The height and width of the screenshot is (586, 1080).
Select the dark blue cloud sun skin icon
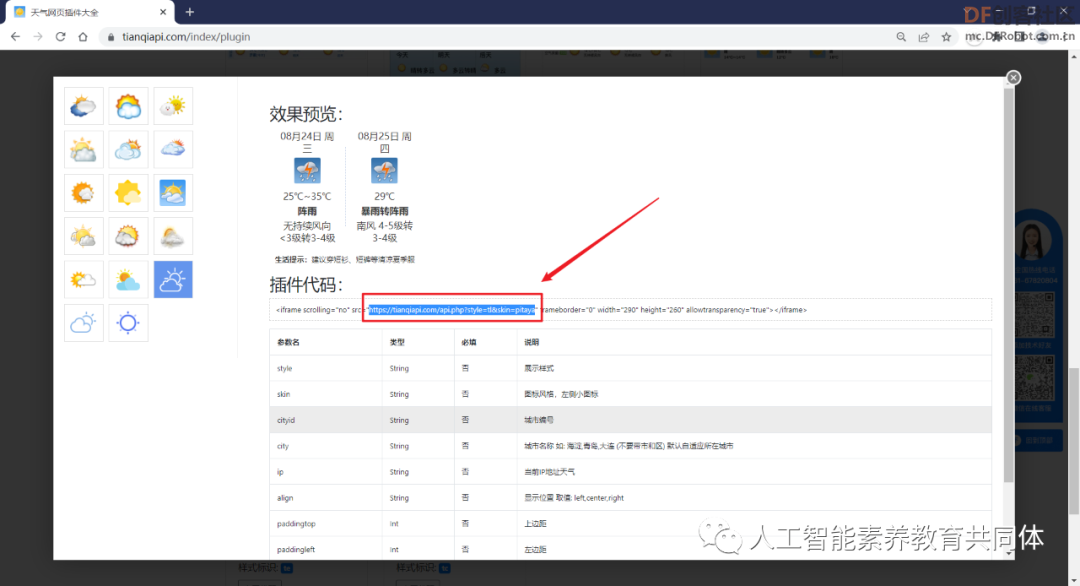click(x=83, y=106)
